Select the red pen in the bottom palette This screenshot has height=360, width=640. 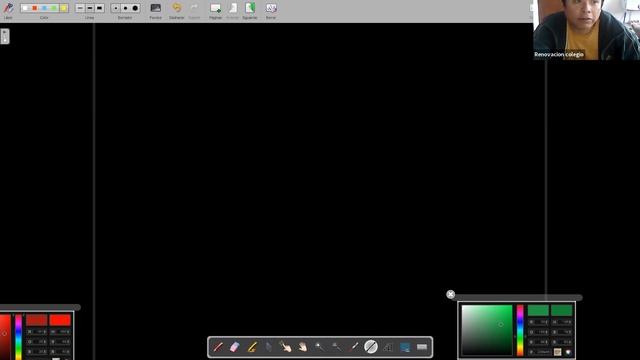tap(218, 347)
